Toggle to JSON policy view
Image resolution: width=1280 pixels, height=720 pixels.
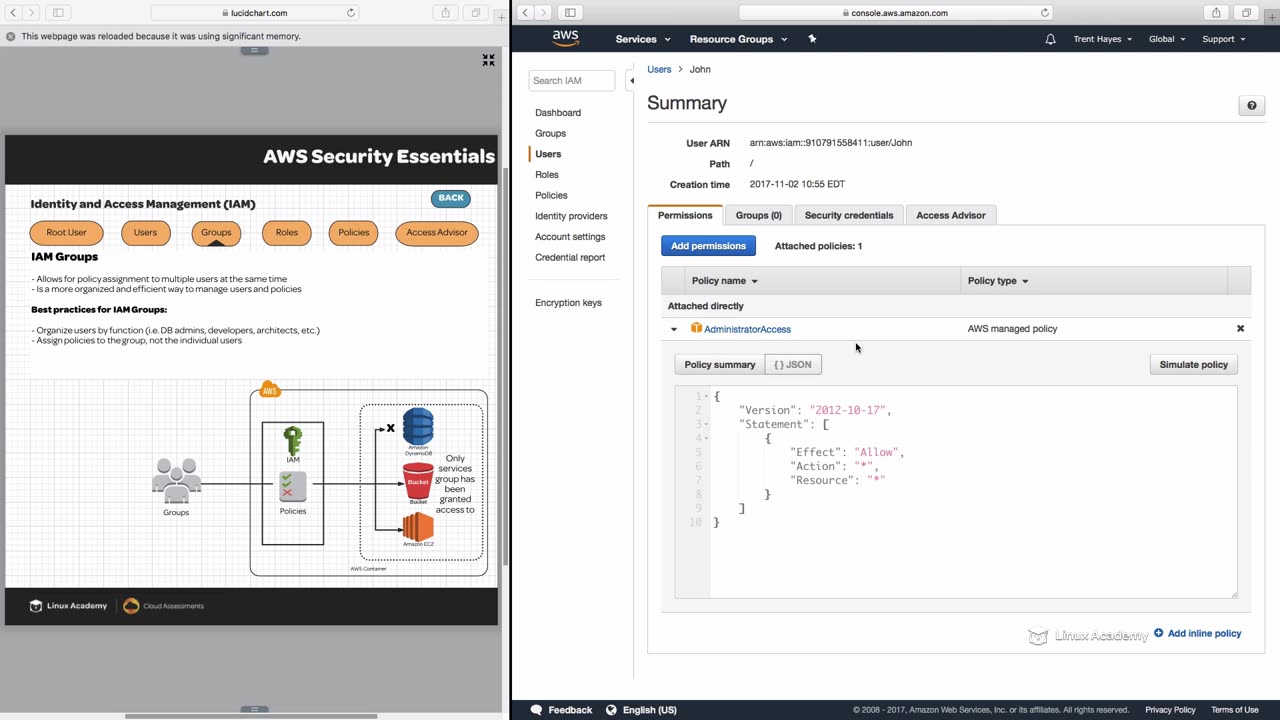(793, 365)
